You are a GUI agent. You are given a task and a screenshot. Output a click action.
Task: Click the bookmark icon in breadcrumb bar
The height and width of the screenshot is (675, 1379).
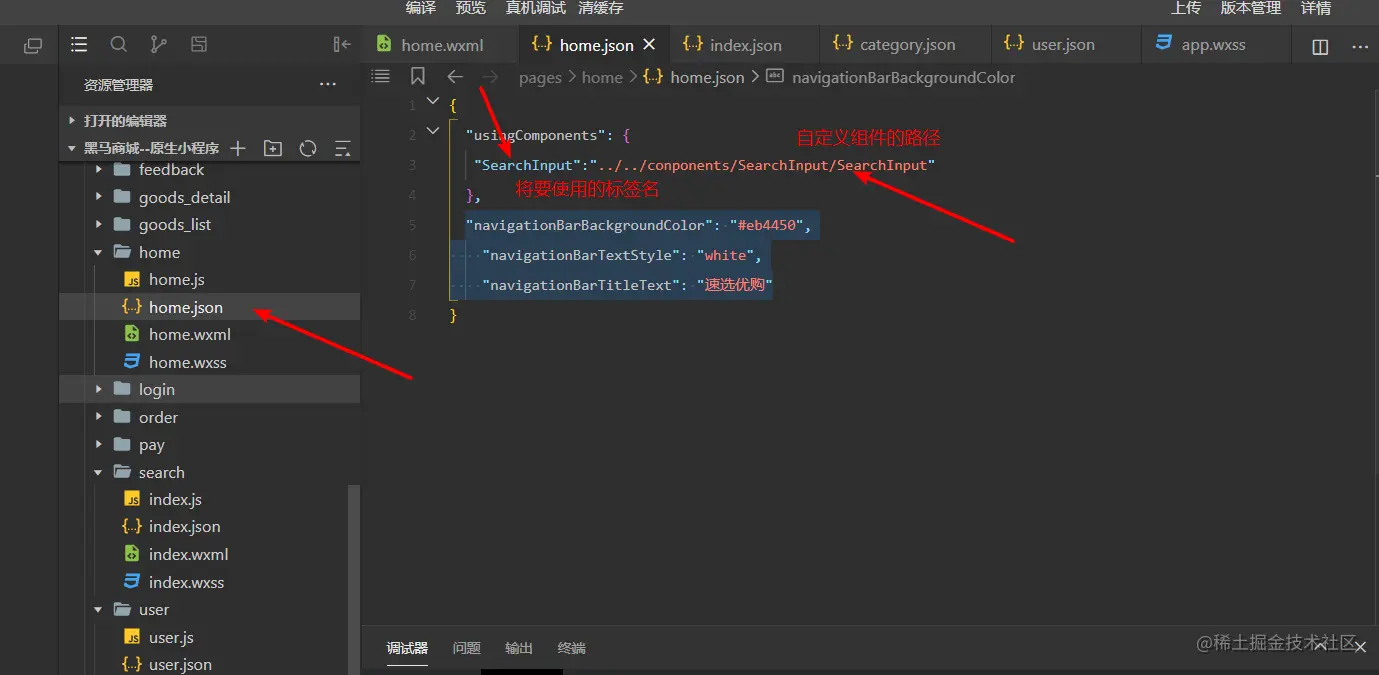(x=418, y=76)
